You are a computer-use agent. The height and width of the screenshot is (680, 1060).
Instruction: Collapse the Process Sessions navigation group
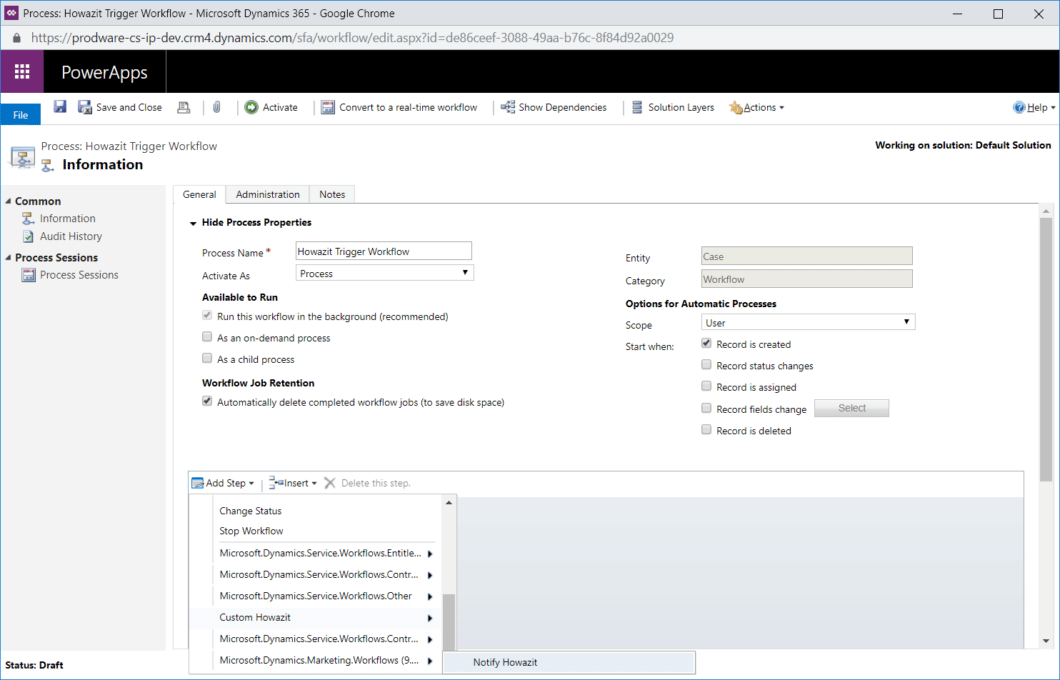point(8,257)
